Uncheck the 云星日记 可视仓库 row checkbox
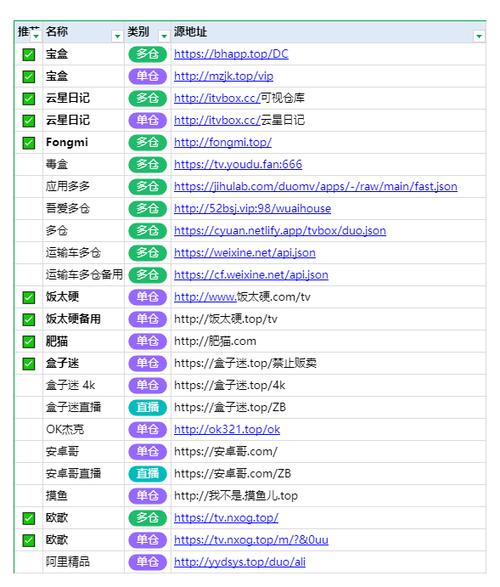The width and height of the screenshot is (500, 587). (x=29, y=98)
